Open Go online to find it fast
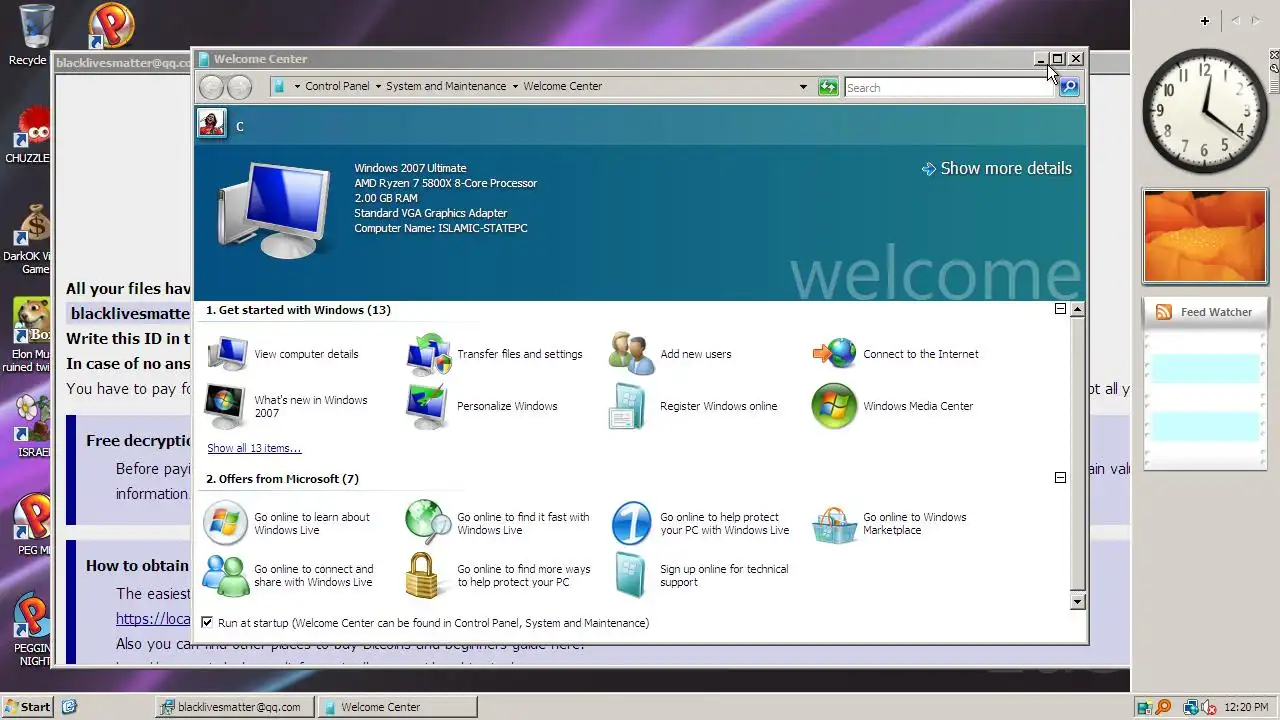Viewport: 1280px width, 720px height. (x=498, y=523)
